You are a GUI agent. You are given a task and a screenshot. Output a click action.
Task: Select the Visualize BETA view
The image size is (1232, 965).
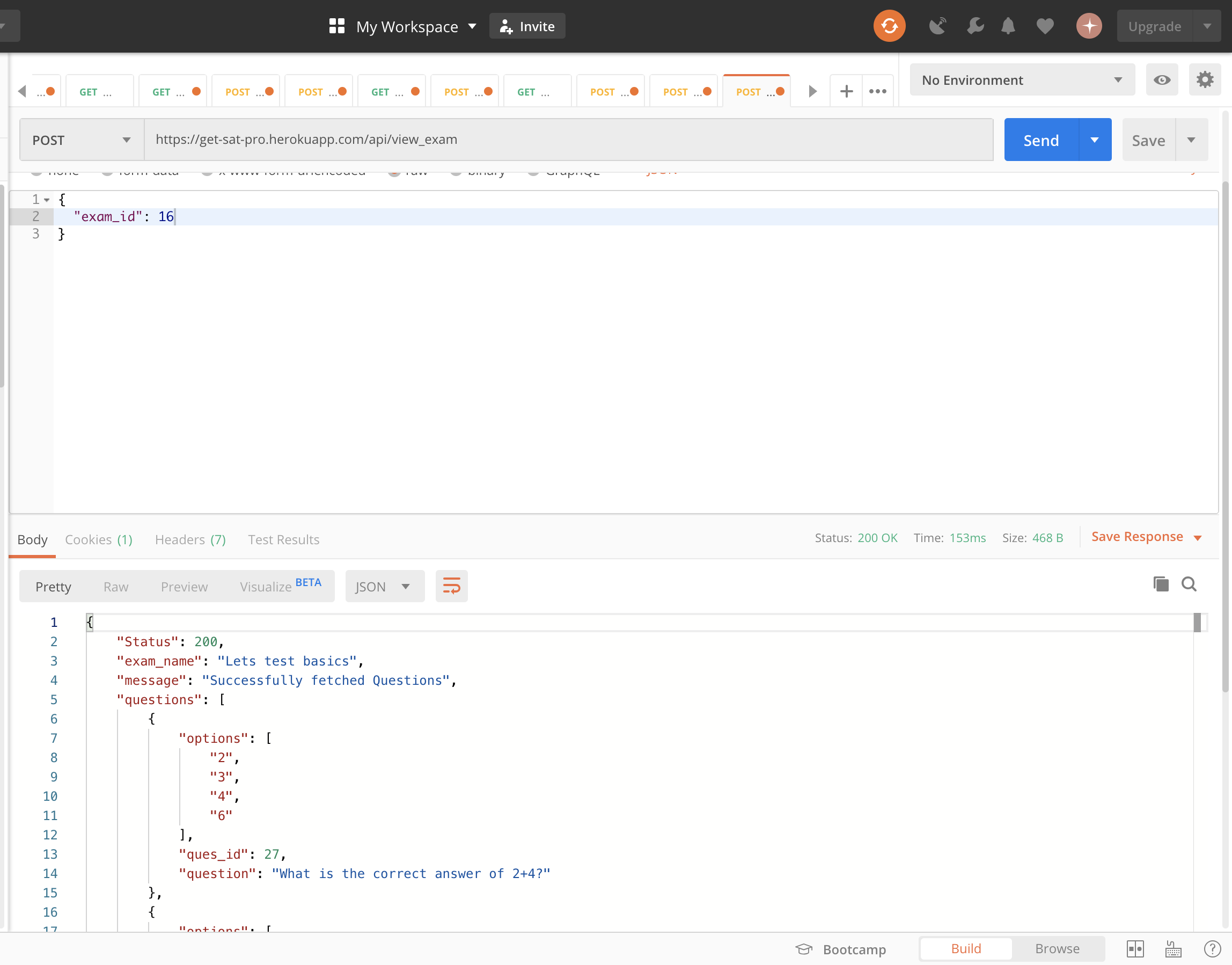(281, 586)
